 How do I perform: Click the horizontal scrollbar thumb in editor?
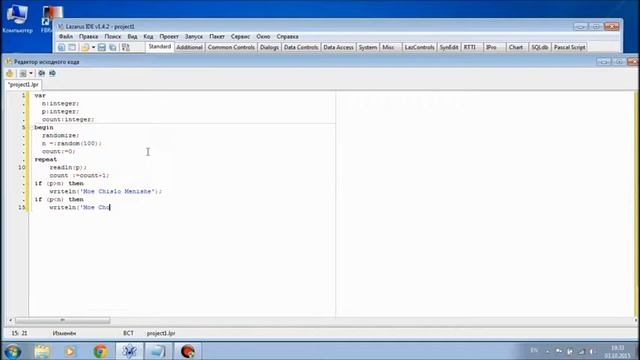click(x=62, y=320)
